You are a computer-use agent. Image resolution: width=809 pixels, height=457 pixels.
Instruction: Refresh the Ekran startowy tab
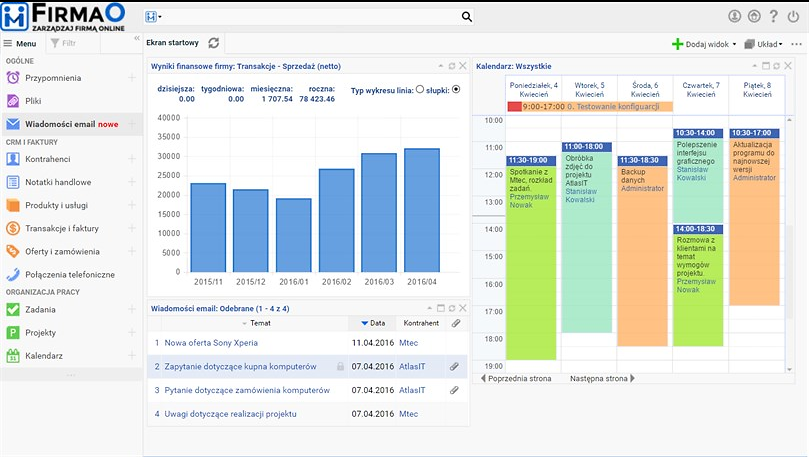tap(214, 43)
